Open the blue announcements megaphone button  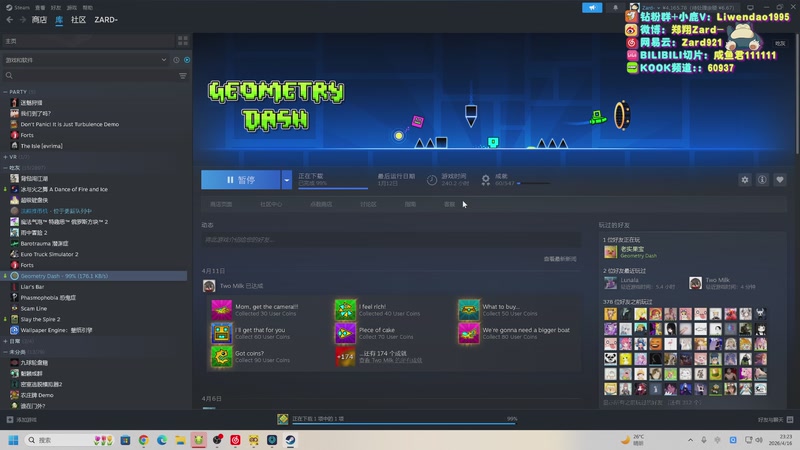592,8
